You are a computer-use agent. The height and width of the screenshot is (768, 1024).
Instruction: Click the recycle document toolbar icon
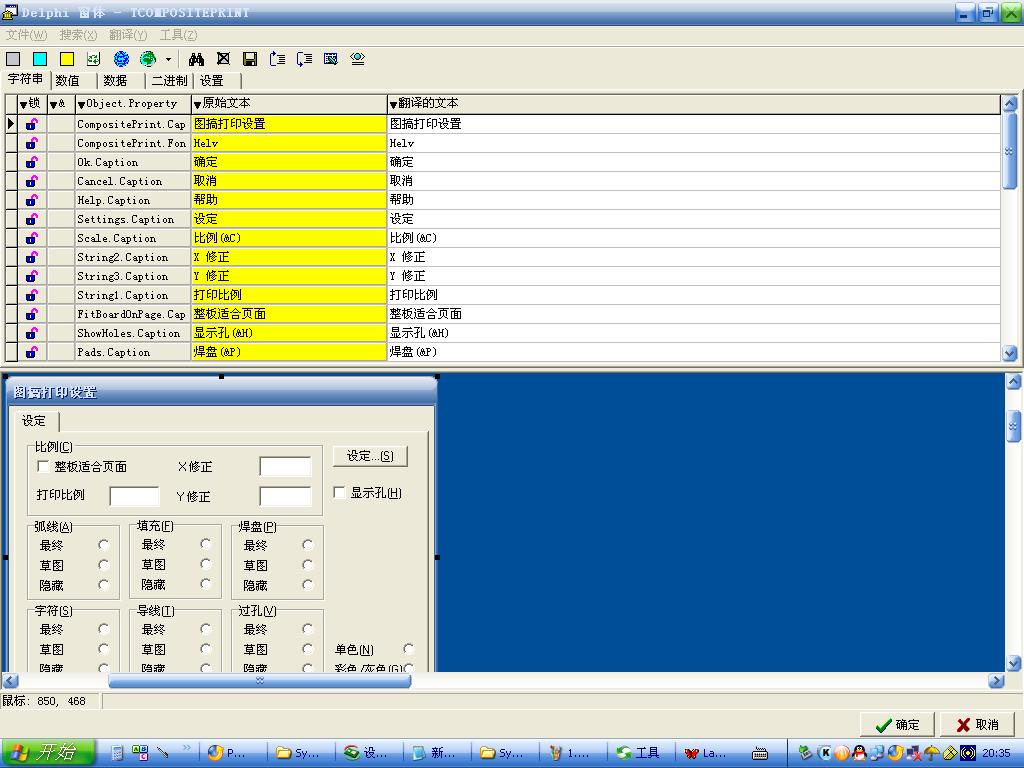pyautogui.click(x=93, y=59)
